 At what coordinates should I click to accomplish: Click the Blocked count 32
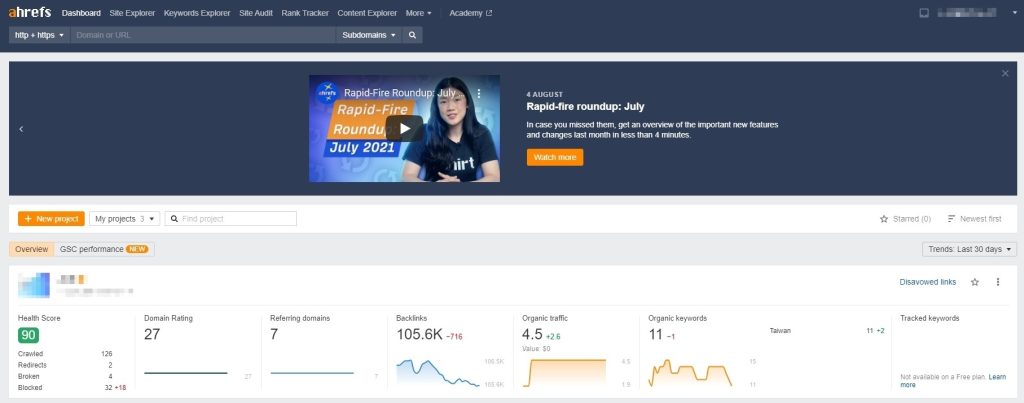pos(109,387)
